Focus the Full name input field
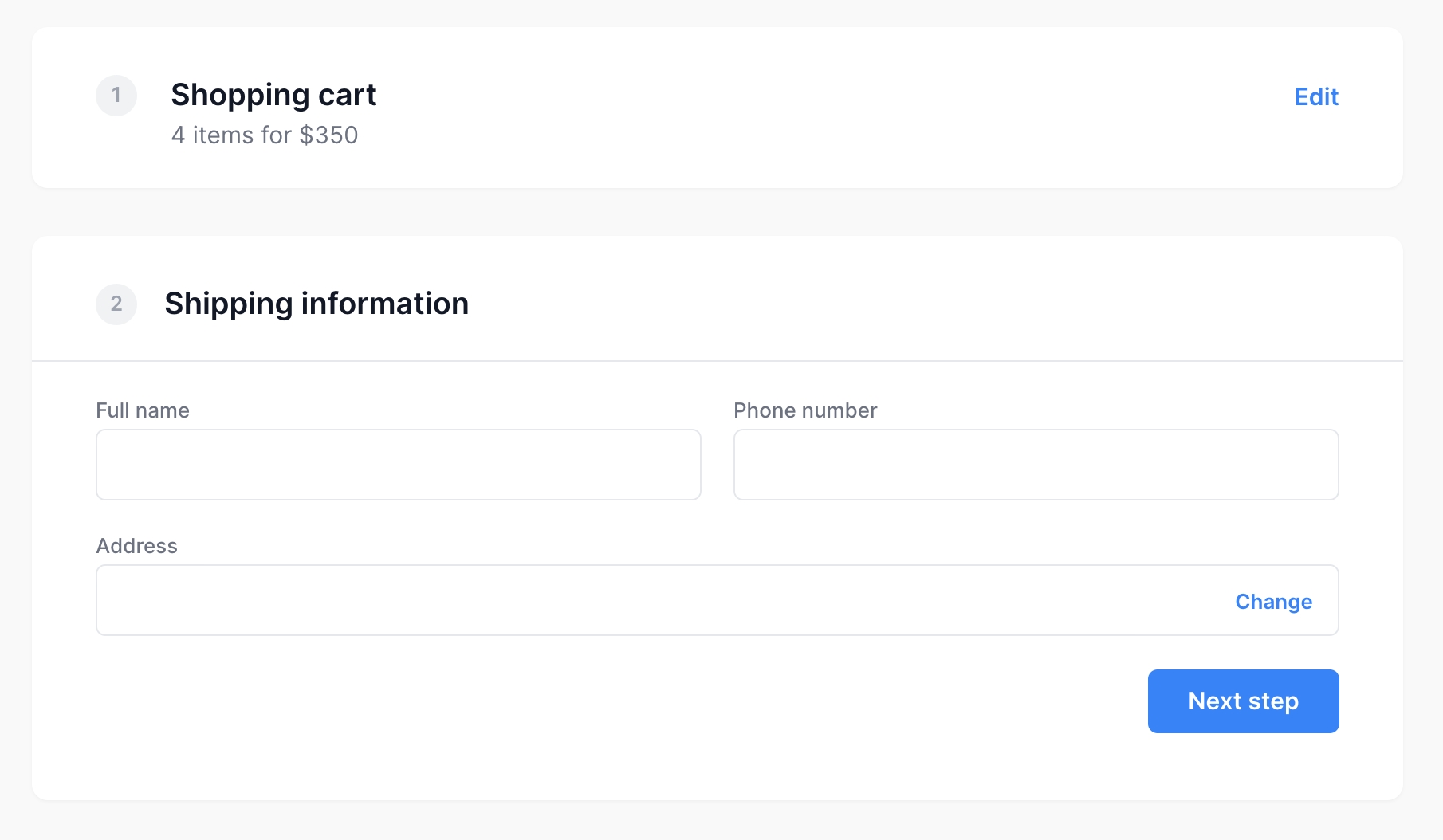Image resolution: width=1443 pixels, height=840 pixels. pos(399,465)
